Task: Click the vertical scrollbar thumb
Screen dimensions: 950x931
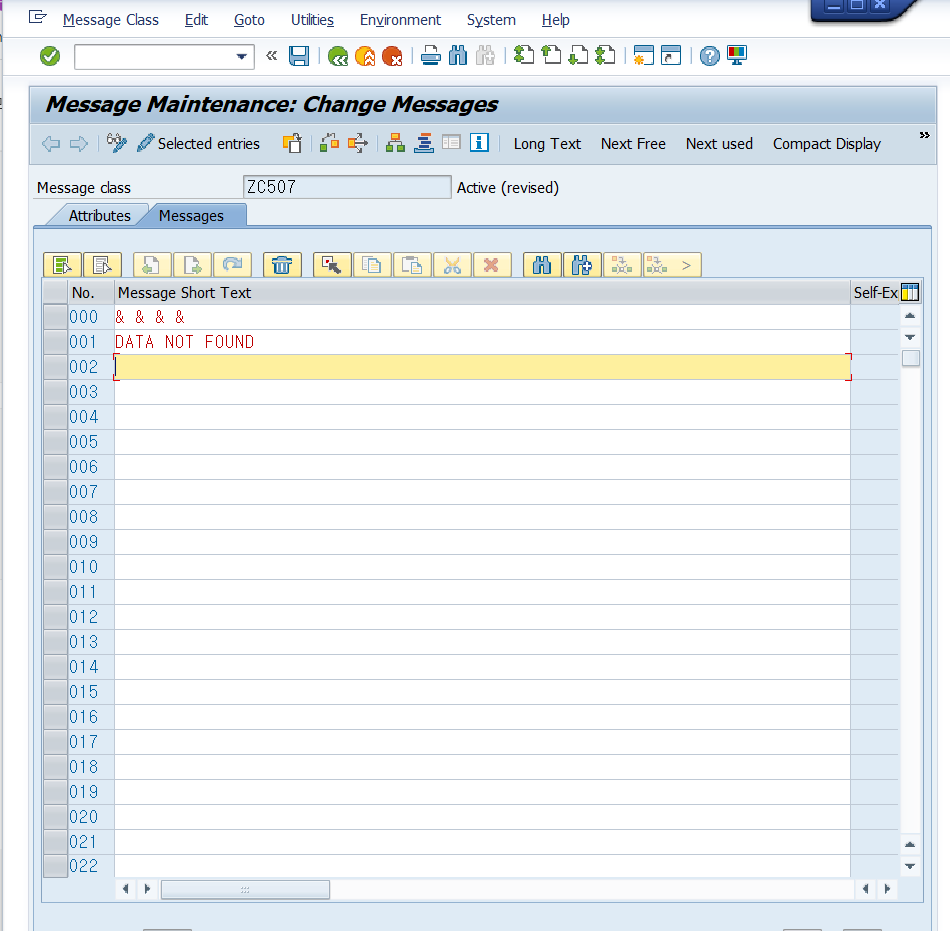Action: pyautogui.click(x=911, y=358)
